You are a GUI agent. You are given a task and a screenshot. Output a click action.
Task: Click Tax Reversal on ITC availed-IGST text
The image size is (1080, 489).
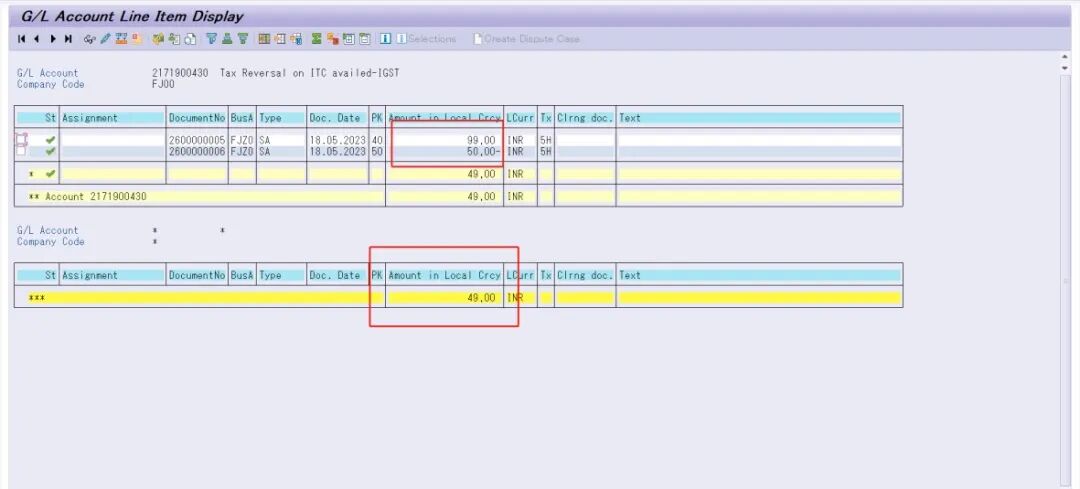coord(309,73)
